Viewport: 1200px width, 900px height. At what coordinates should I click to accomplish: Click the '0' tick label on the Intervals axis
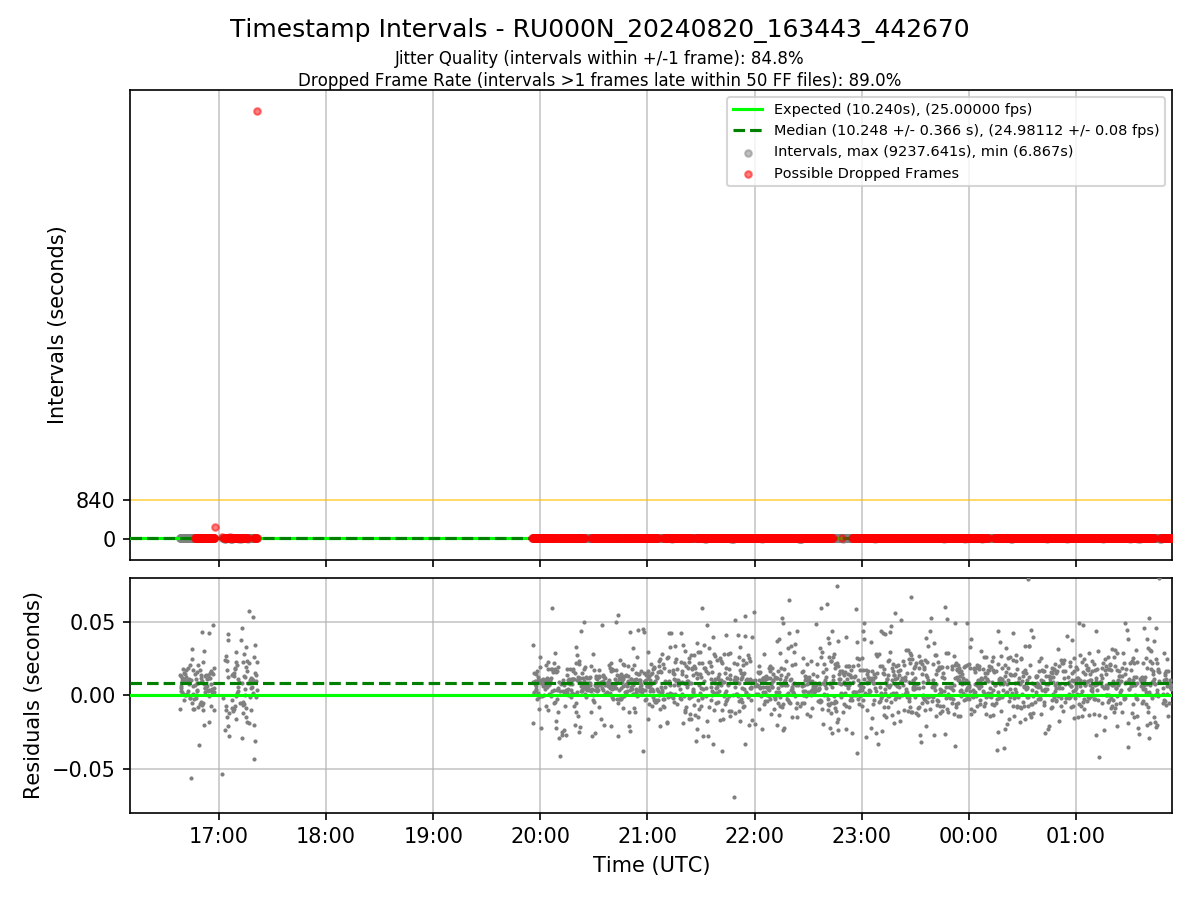(x=110, y=539)
